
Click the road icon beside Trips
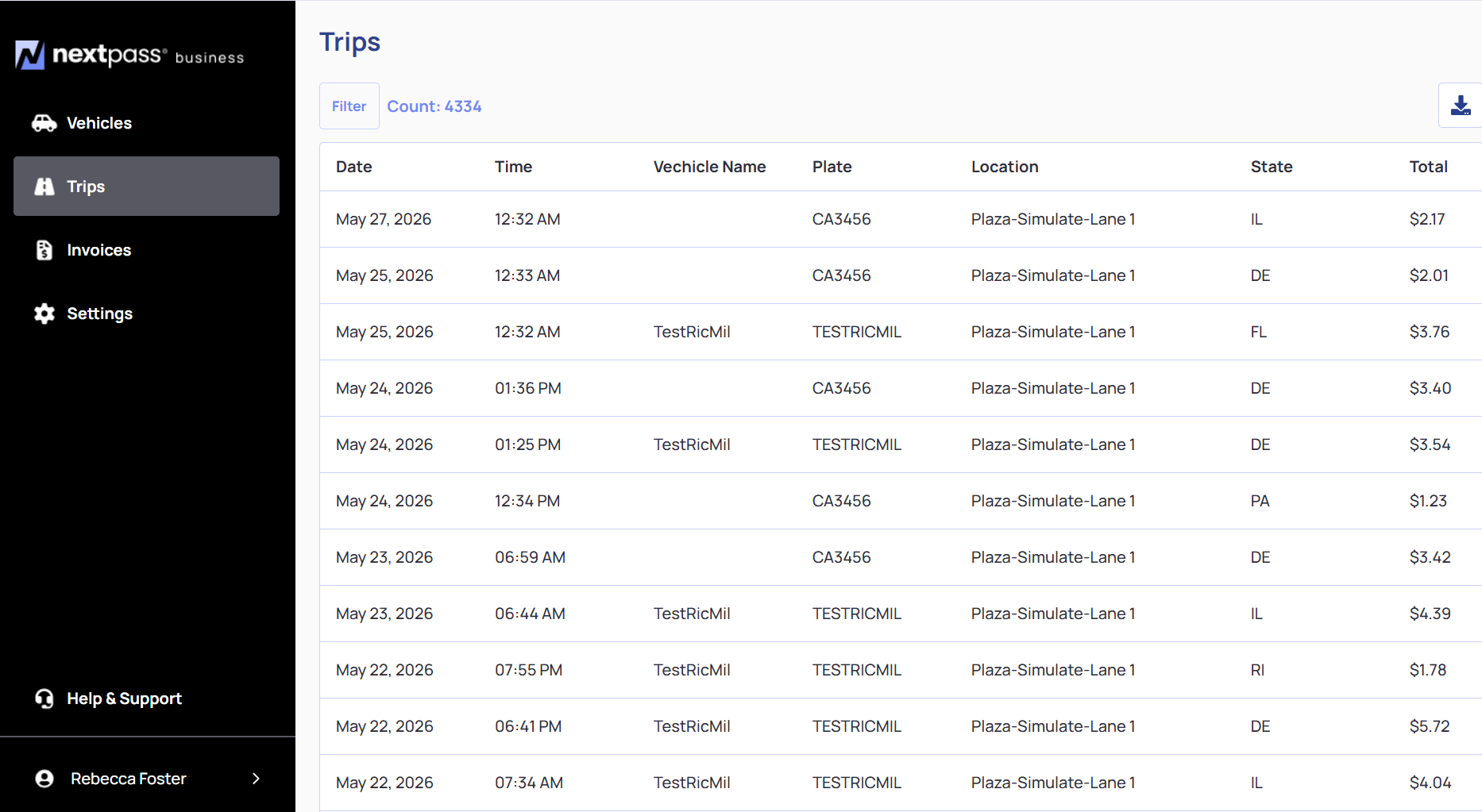(44, 187)
